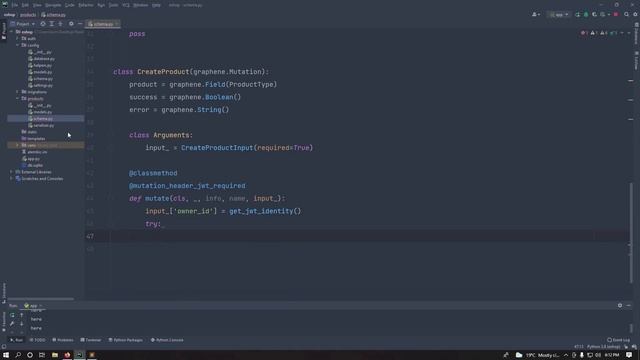Open the app run configuration dropdown
Image resolution: width=640 pixels, height=360 pixels.
coord(559,14)
